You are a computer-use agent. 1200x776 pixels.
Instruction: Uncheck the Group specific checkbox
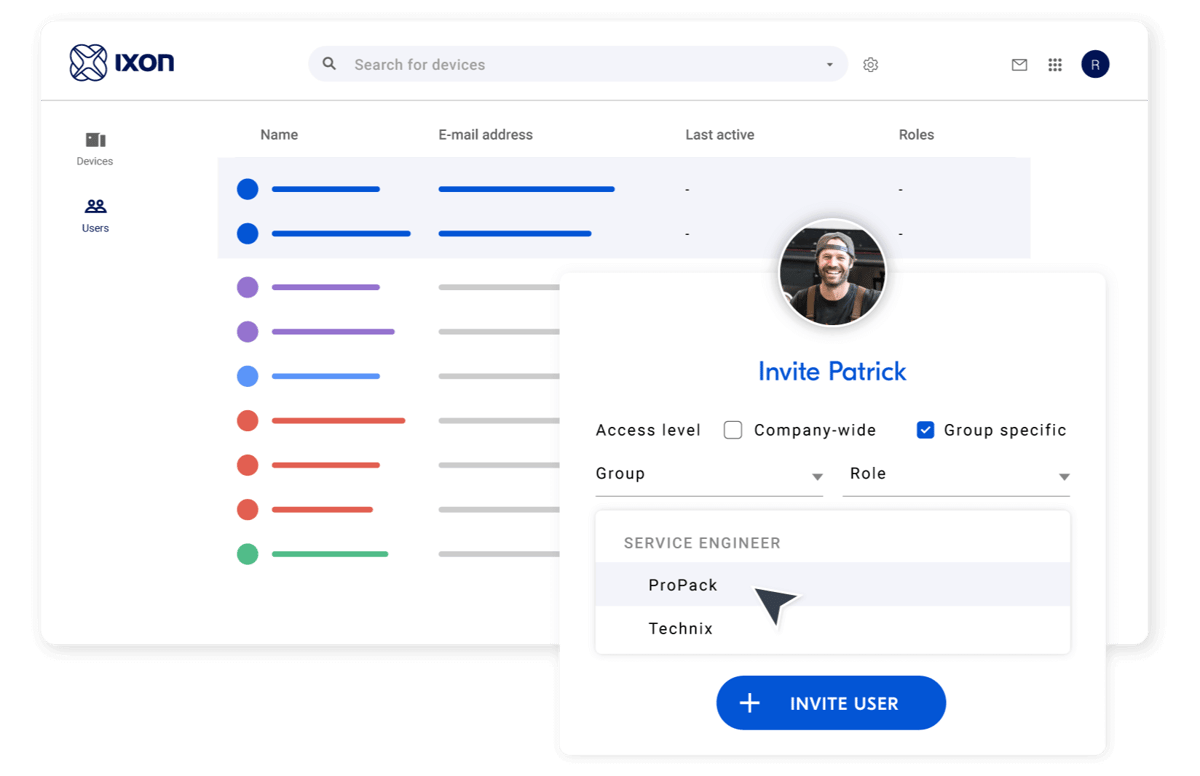click(925, 430)
